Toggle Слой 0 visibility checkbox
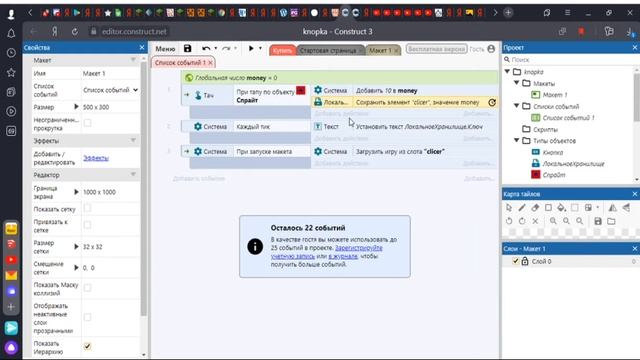 [516, 261]
